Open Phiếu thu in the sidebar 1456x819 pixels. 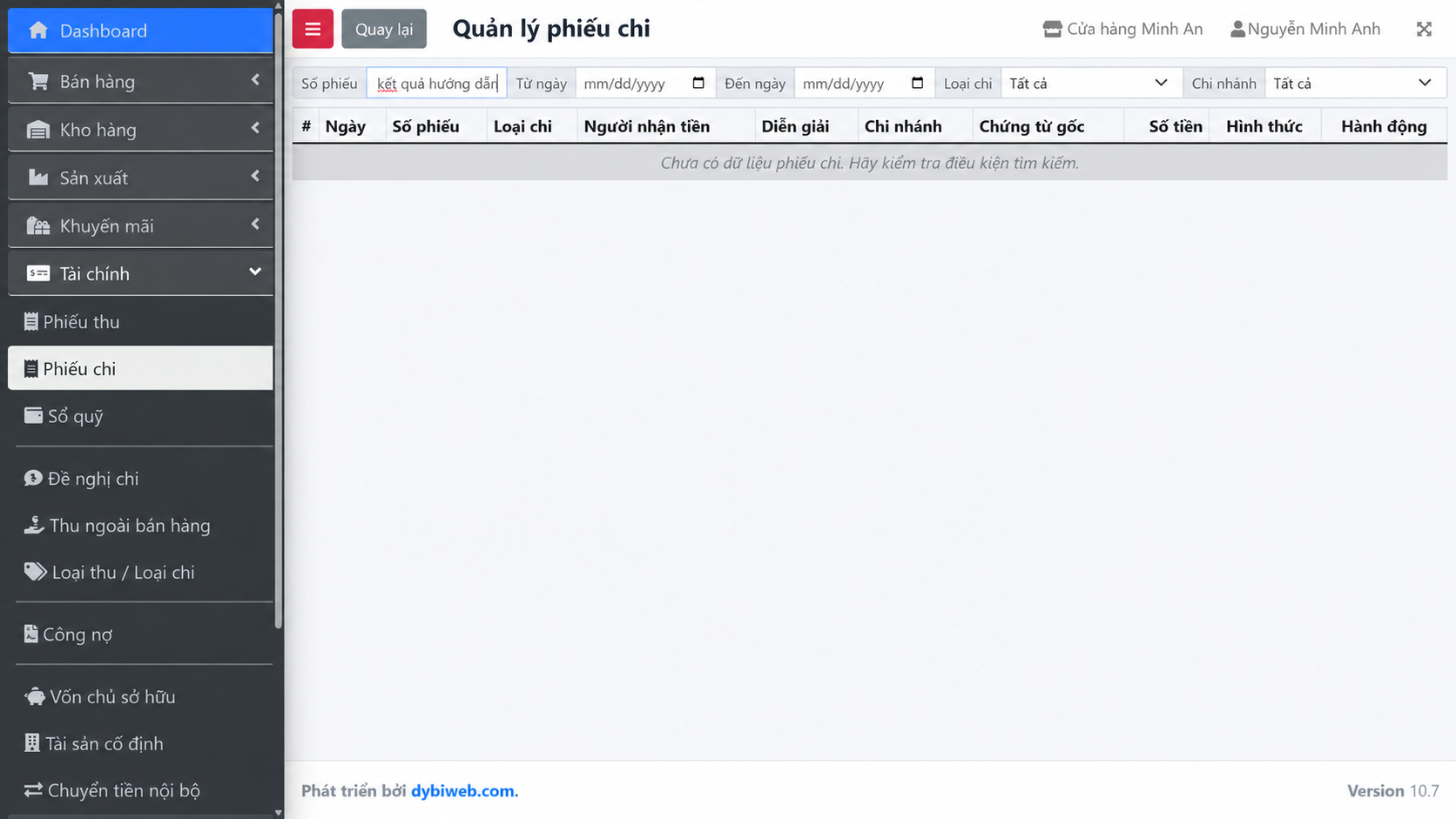140,322
